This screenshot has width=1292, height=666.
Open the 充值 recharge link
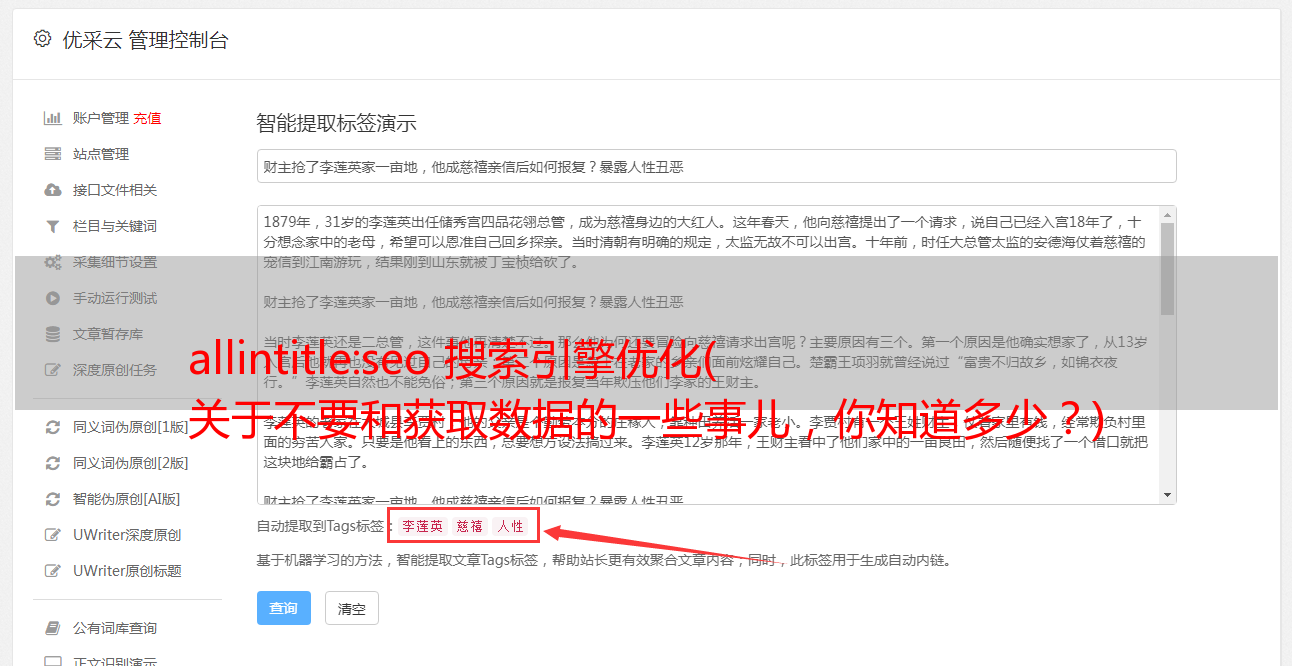click(147, 118)
